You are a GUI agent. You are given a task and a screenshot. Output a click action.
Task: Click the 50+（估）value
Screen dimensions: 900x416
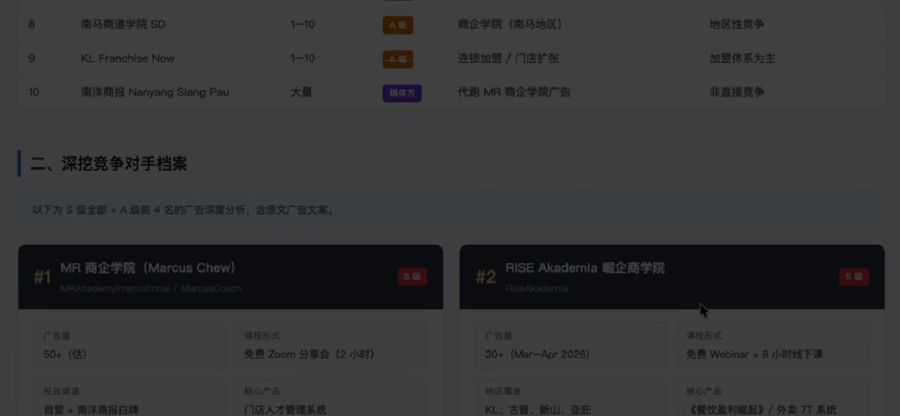(65, 355)
